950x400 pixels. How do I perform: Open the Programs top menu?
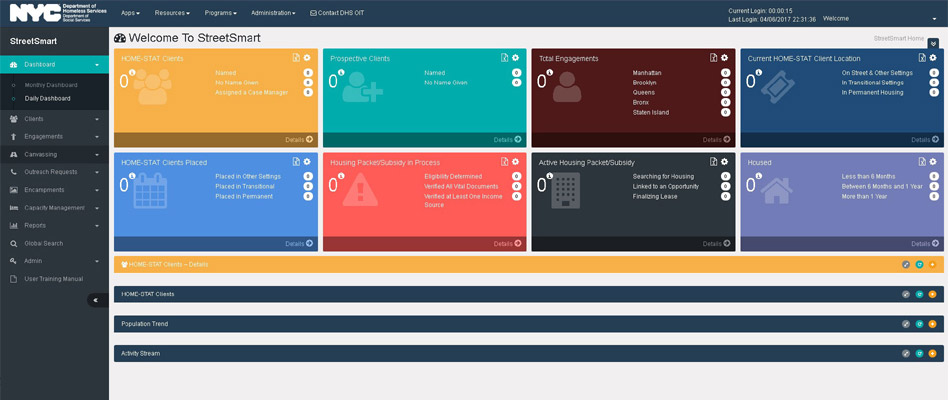tap(221, 13)
